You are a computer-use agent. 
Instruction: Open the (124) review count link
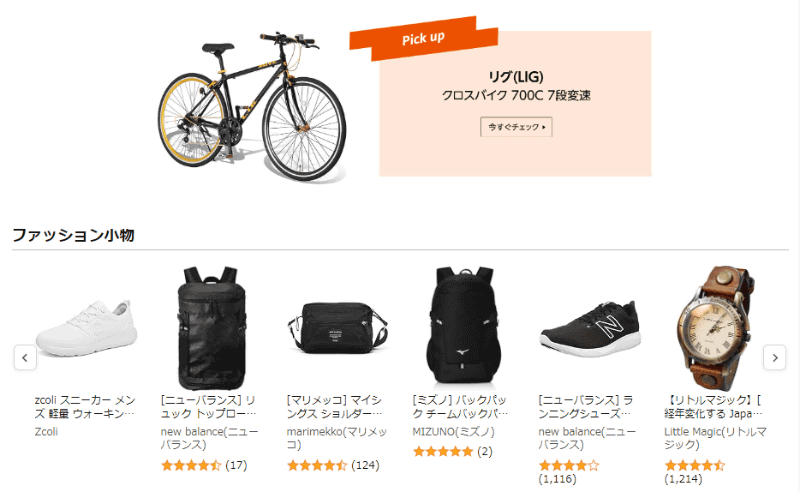[x=365, y=465]
